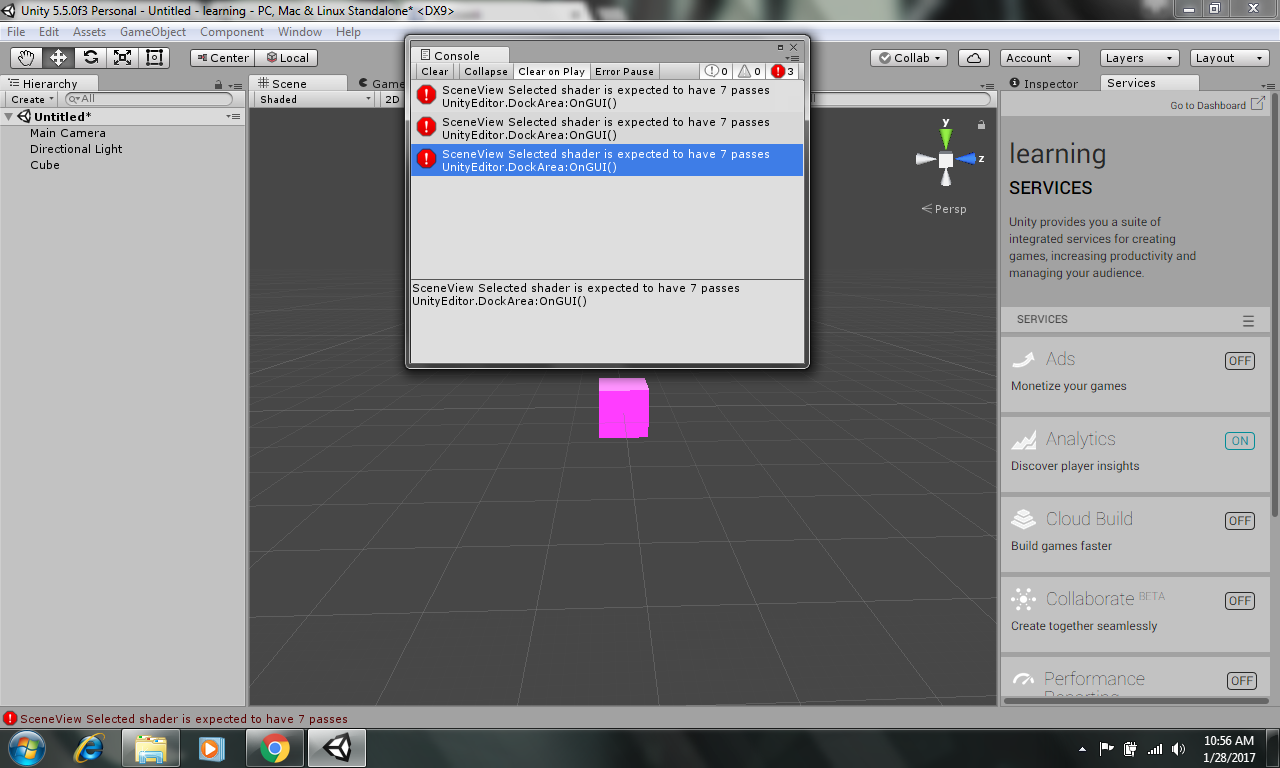
Task: Toggle error messages filter in Console
Action: pyautogui.click(x=783, y=72)
